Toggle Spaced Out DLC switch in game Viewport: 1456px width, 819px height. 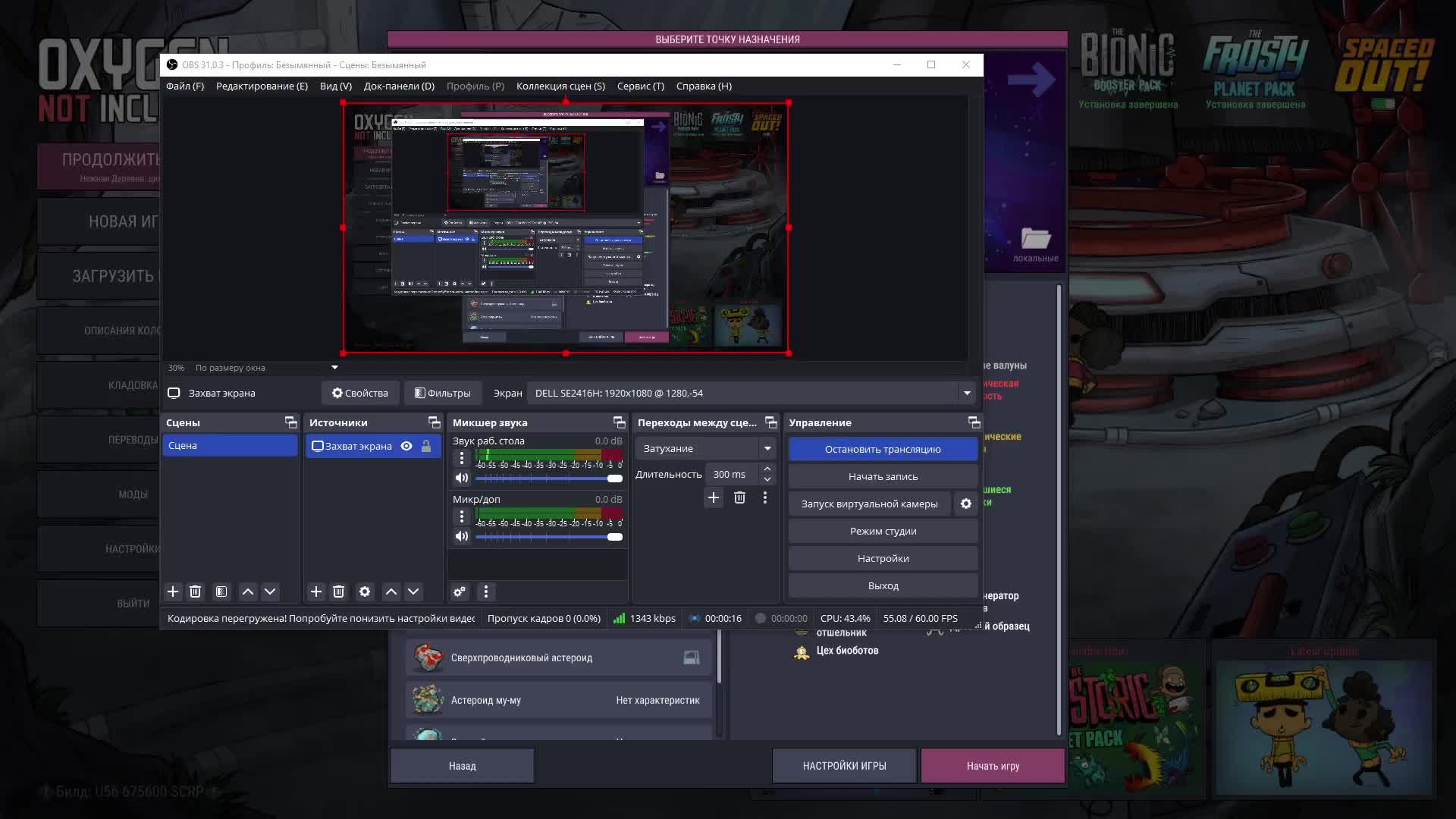[x=1383, y=104]
